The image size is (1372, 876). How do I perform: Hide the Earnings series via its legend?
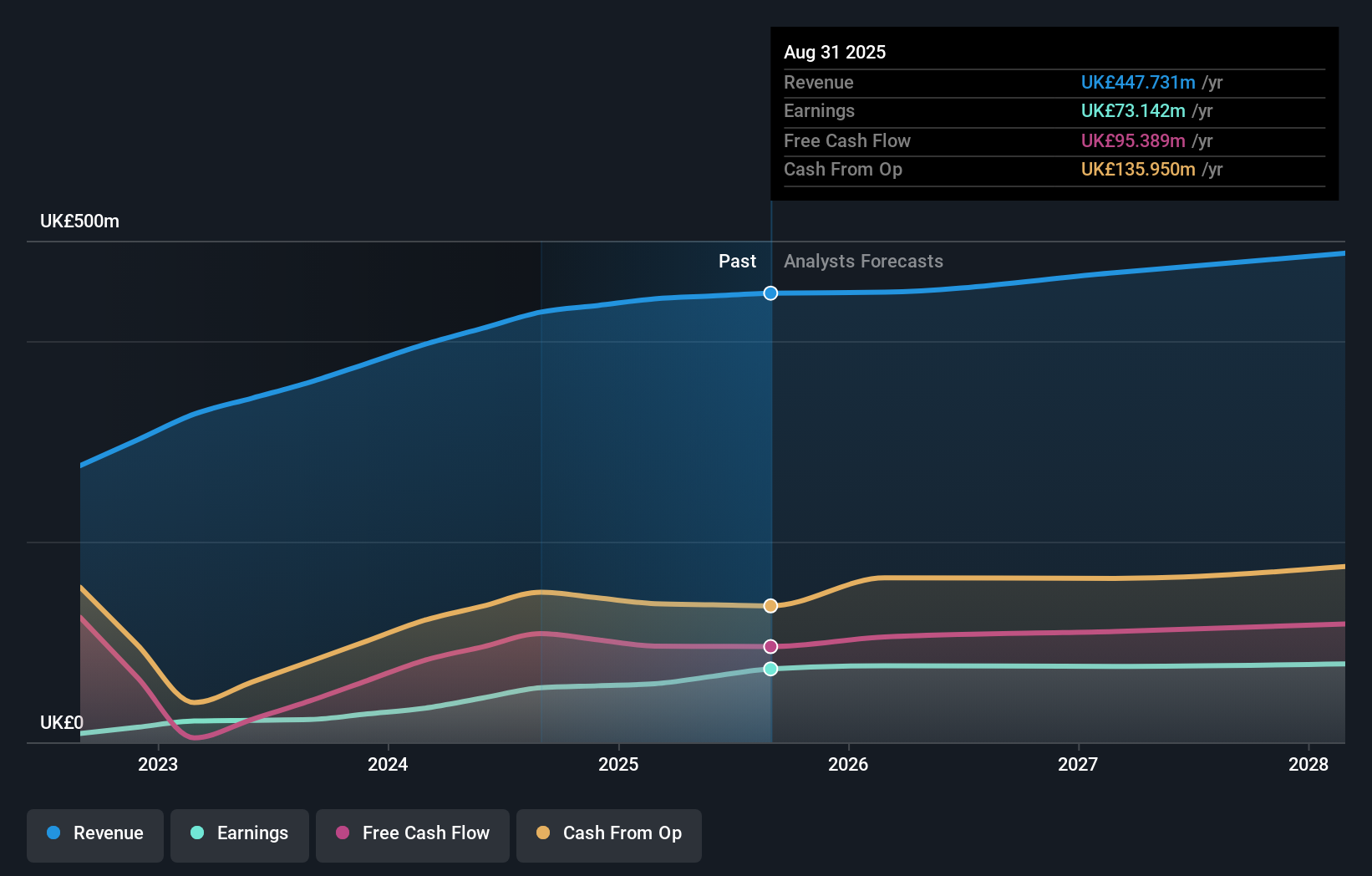click(x=239, y=833)
